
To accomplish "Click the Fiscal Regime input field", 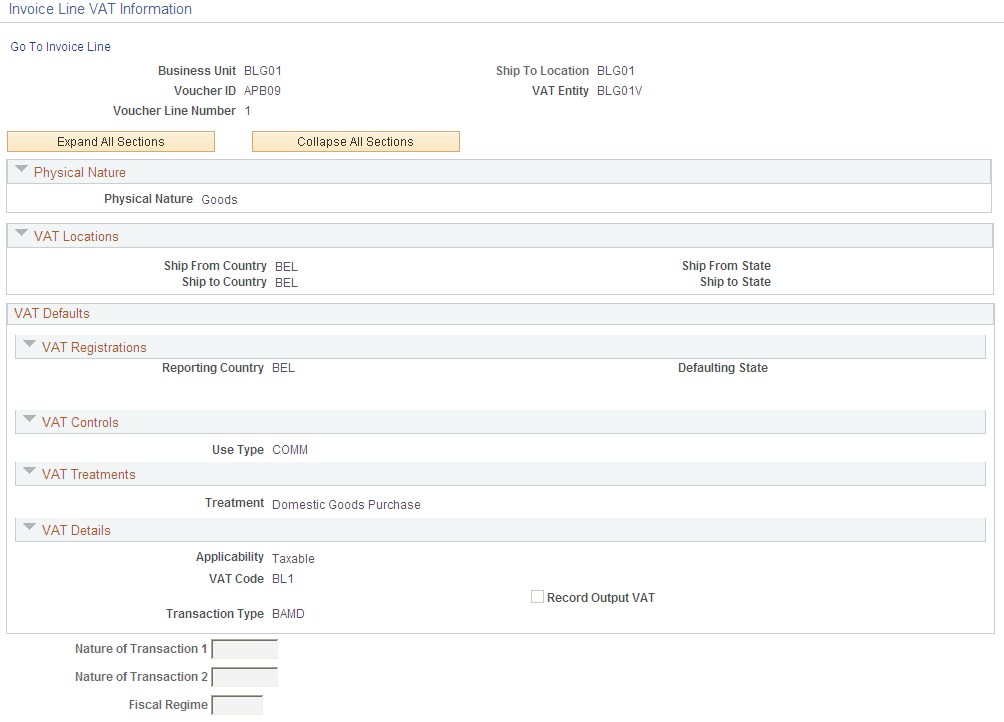I will click(x=237, y=704).
